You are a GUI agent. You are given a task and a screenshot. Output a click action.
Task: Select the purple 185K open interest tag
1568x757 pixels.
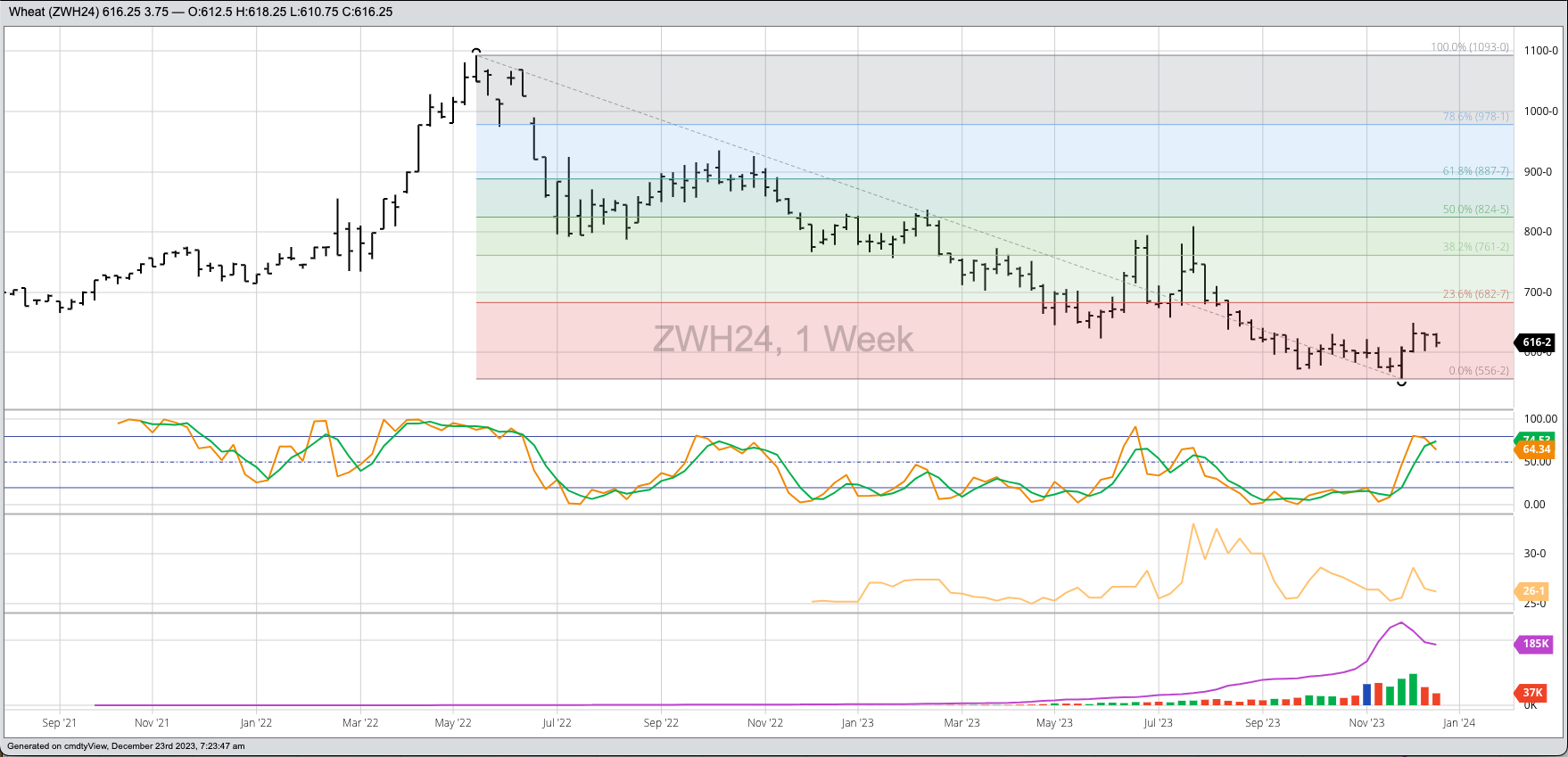(x=1535, y=644)
